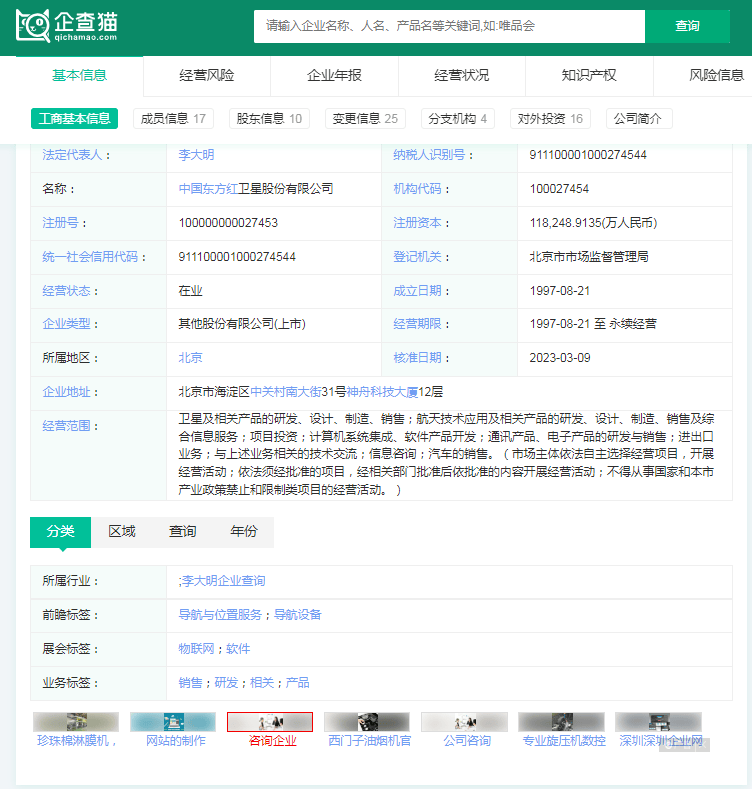Viewport: 752px width, 789px height.
Task: Select the 成员信息 17 sub-tab
Action: [x=173, y=119]
